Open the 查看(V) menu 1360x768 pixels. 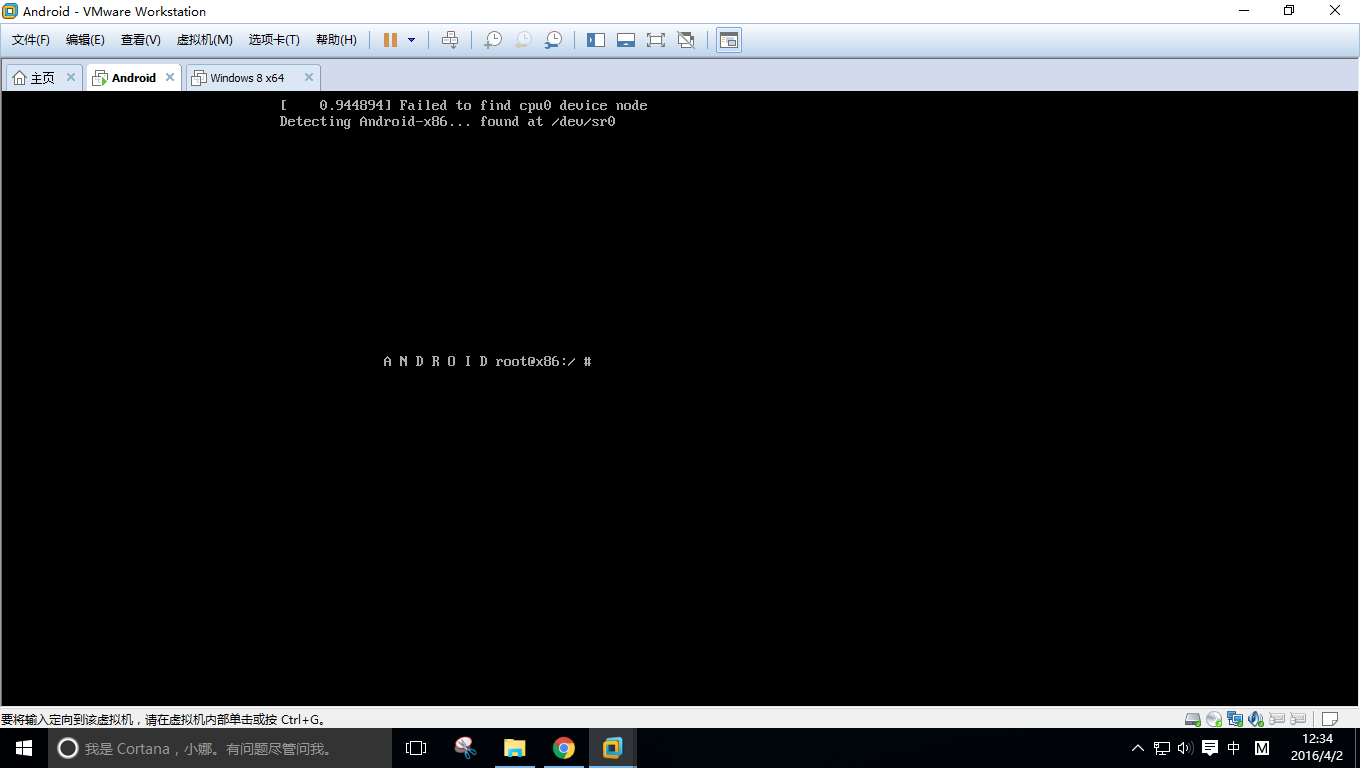click(141, 40)
